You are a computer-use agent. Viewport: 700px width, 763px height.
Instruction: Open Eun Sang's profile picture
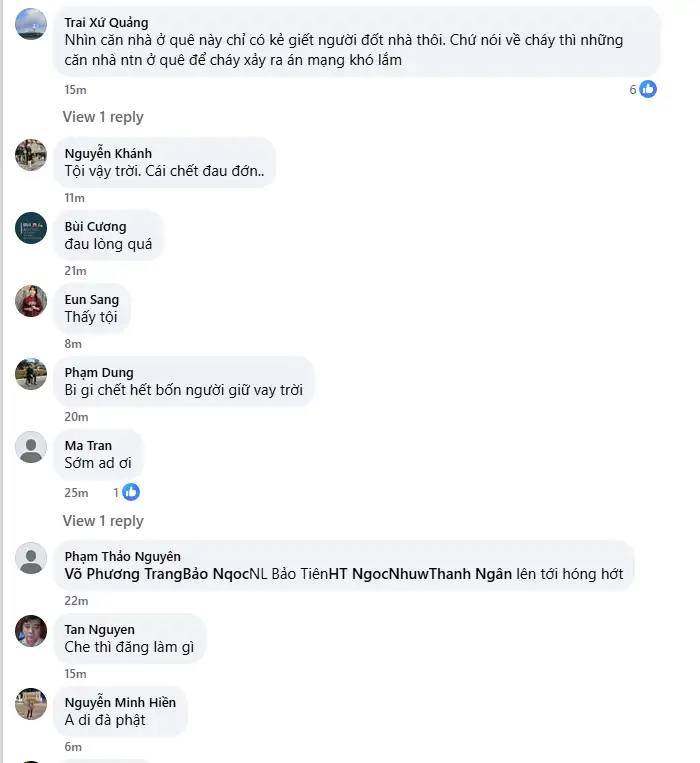click(31, 301)
